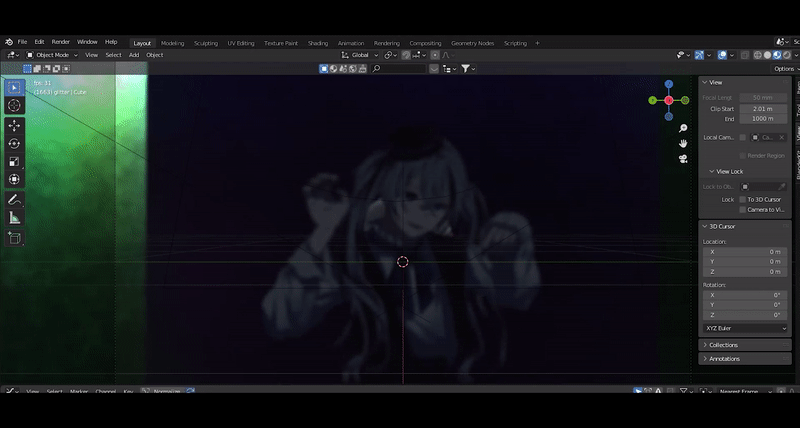The width and height of the screenshot is (800, 428).
Task: Click the viewport zoom magnifier icon
Action: pyautogui.click(x=683, y=129)
